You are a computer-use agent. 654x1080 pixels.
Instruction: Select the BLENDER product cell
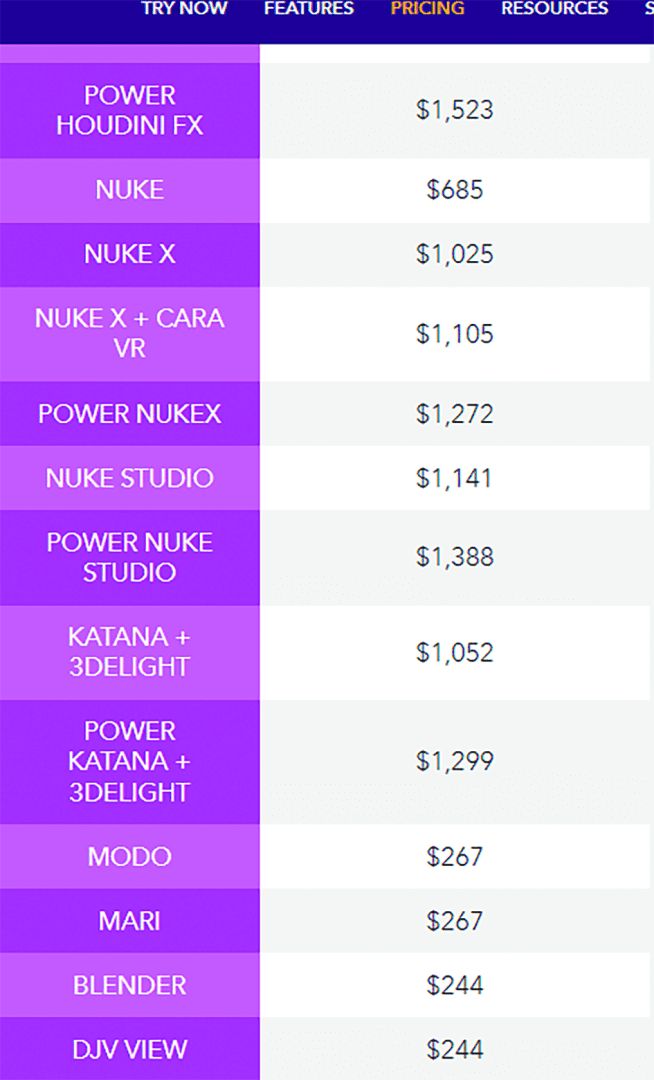coord(130,985)
